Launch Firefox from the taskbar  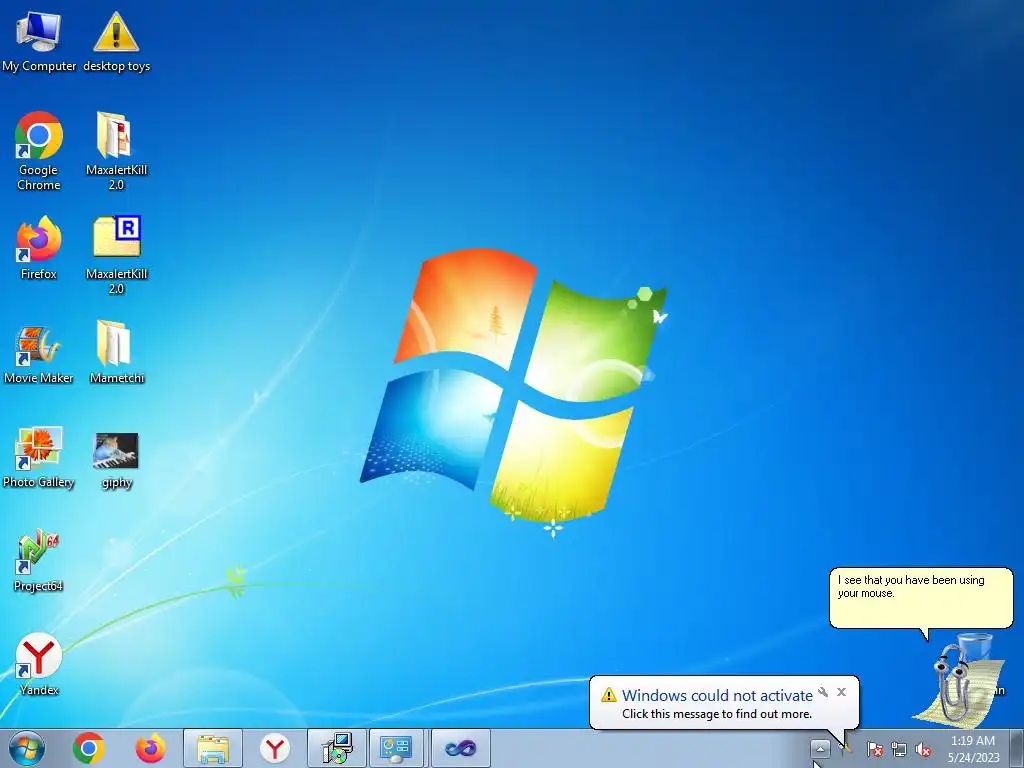point(150,748)
